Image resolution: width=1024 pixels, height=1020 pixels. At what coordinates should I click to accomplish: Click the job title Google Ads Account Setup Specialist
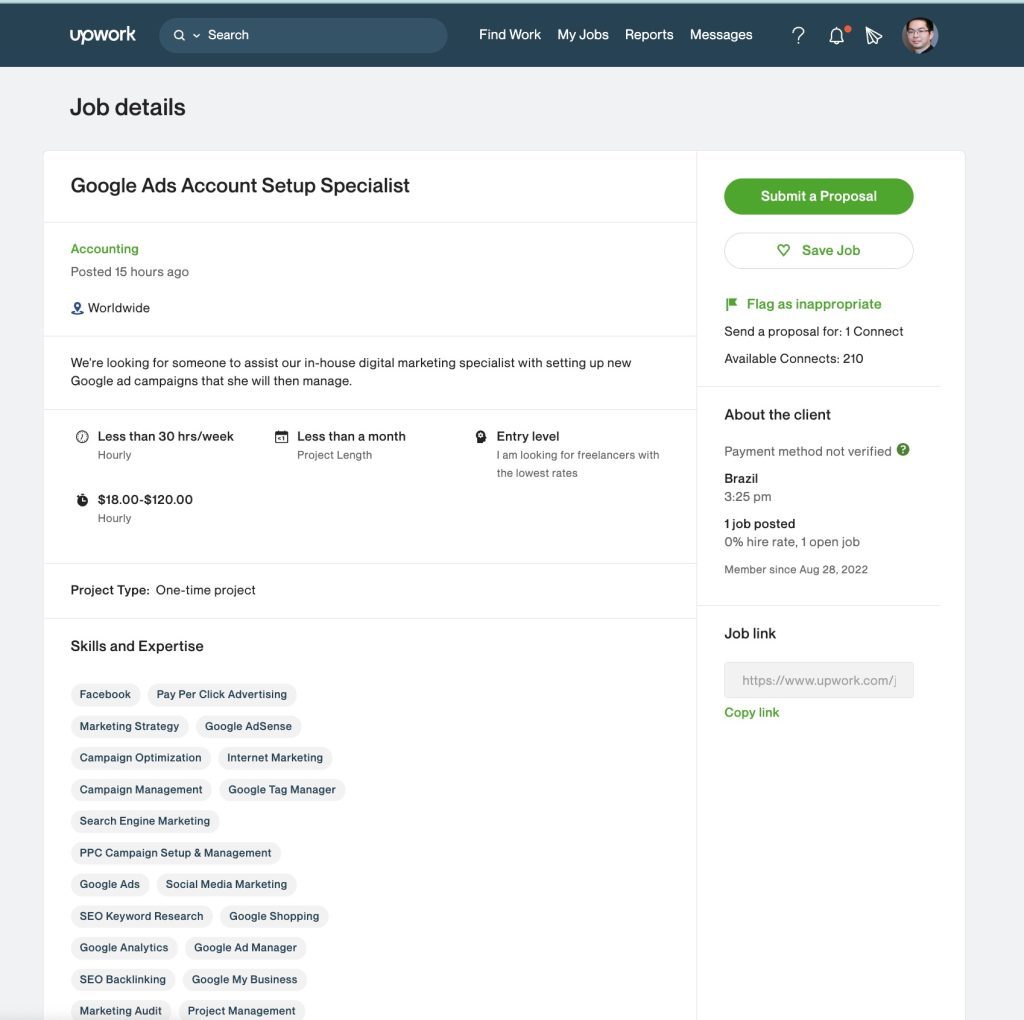tap(240, 185)
